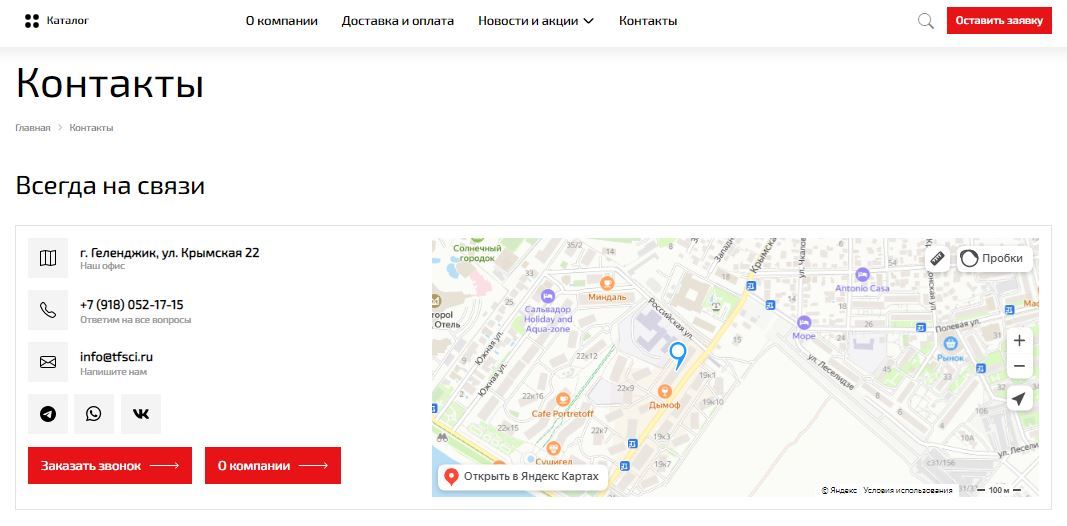Click the phone handset icon
The height and width of the screenshot is (526, 1067).
48,310
